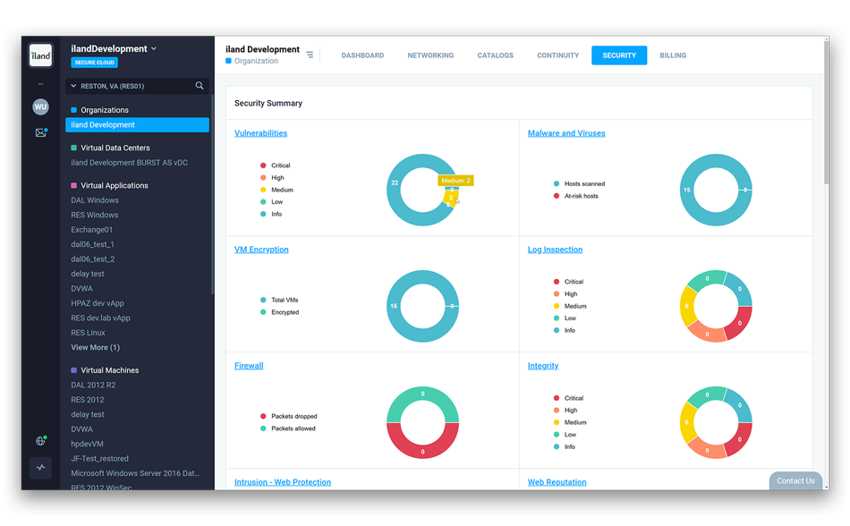
Task: Toggle Medium legend in Vulnerabilities chart
Action: (x=276, y=190)
